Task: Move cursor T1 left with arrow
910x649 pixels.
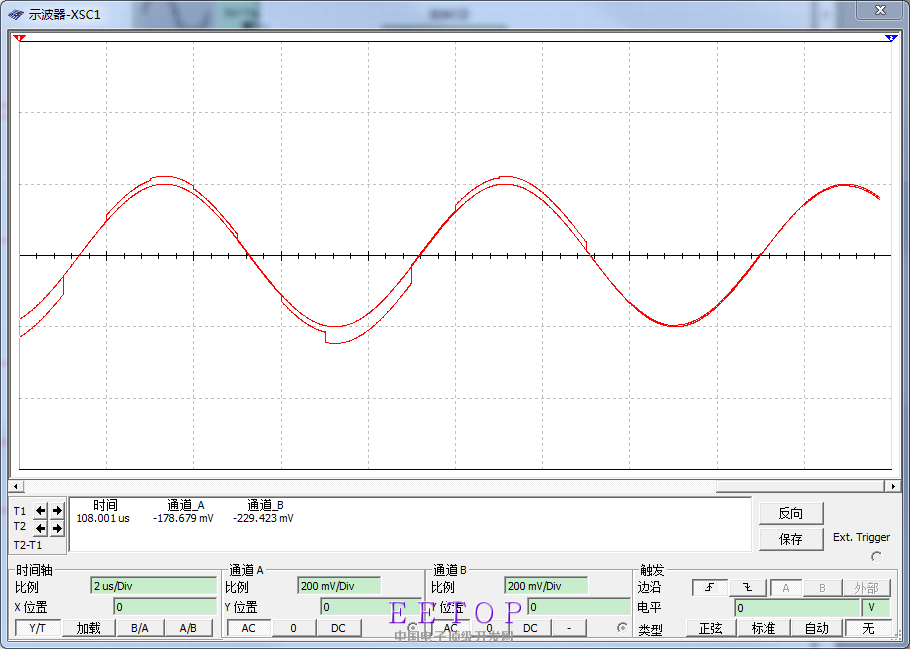Action: (x=41, y=511)
